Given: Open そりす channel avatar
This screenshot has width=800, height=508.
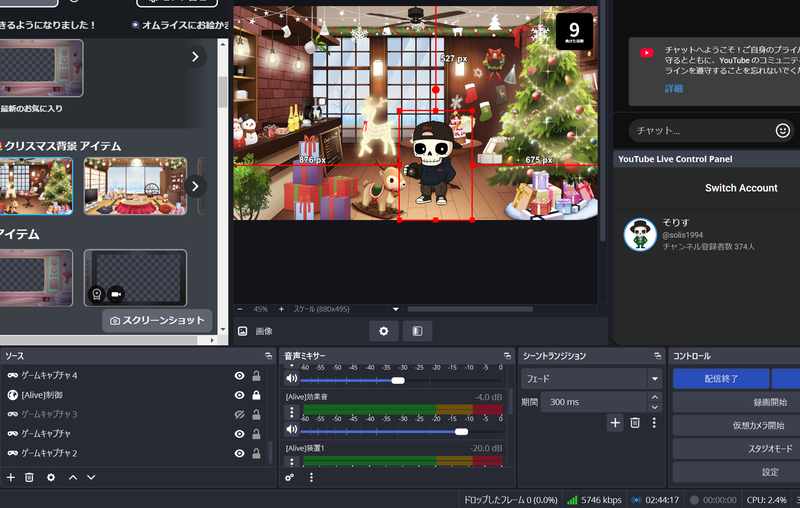Looking at the screenshot, I should coord(640,235).
